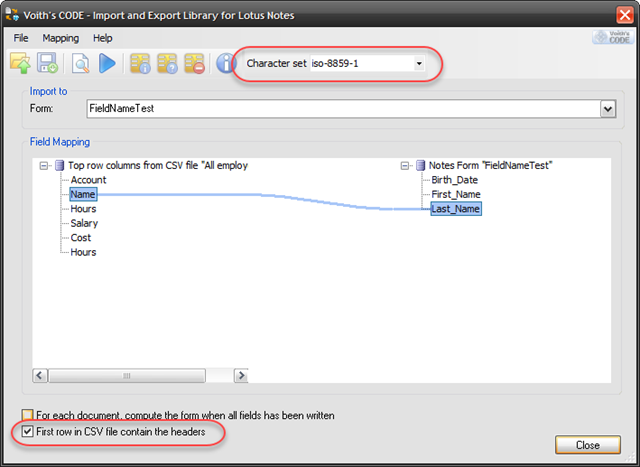Image resolution: width=640 pixels, height=467 pixels.
Task: Collapse the CSV top row columns tree
Action: [x=44, y=166]
